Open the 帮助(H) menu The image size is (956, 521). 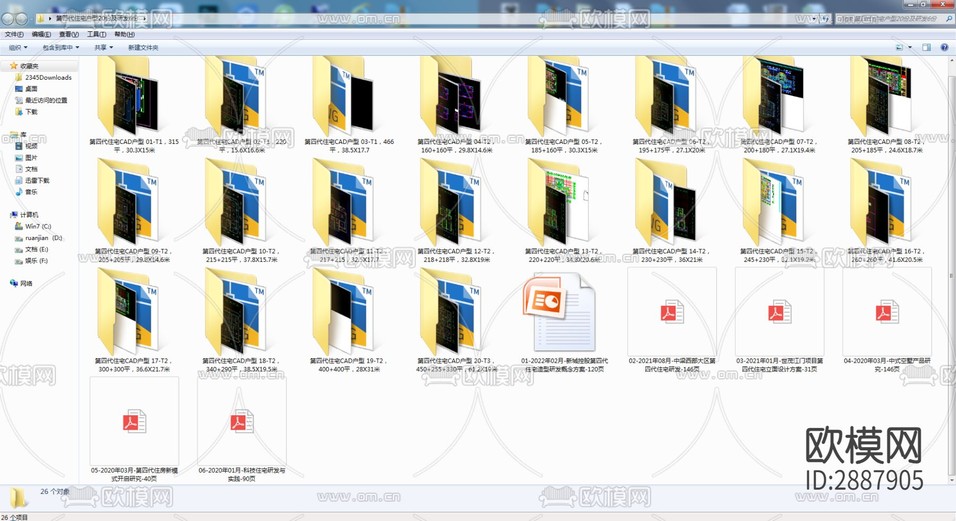pos(124,35)
